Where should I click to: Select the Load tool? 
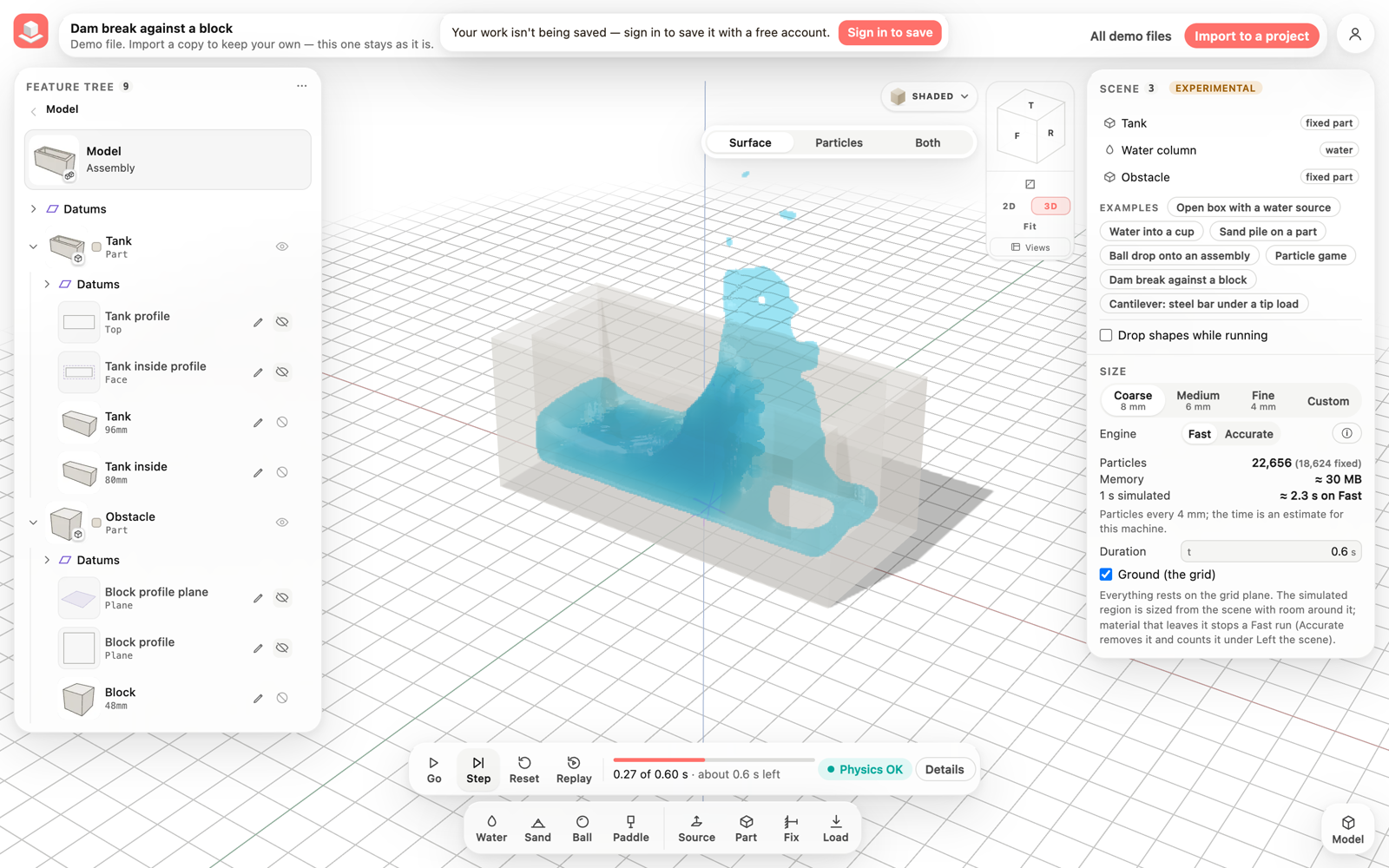click(x=836, y=829)
